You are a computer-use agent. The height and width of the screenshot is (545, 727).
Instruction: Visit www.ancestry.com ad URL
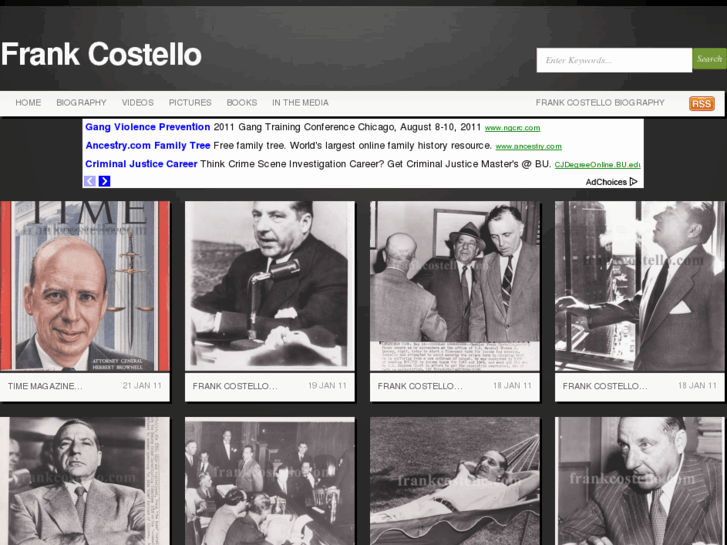tap(529, 147)
